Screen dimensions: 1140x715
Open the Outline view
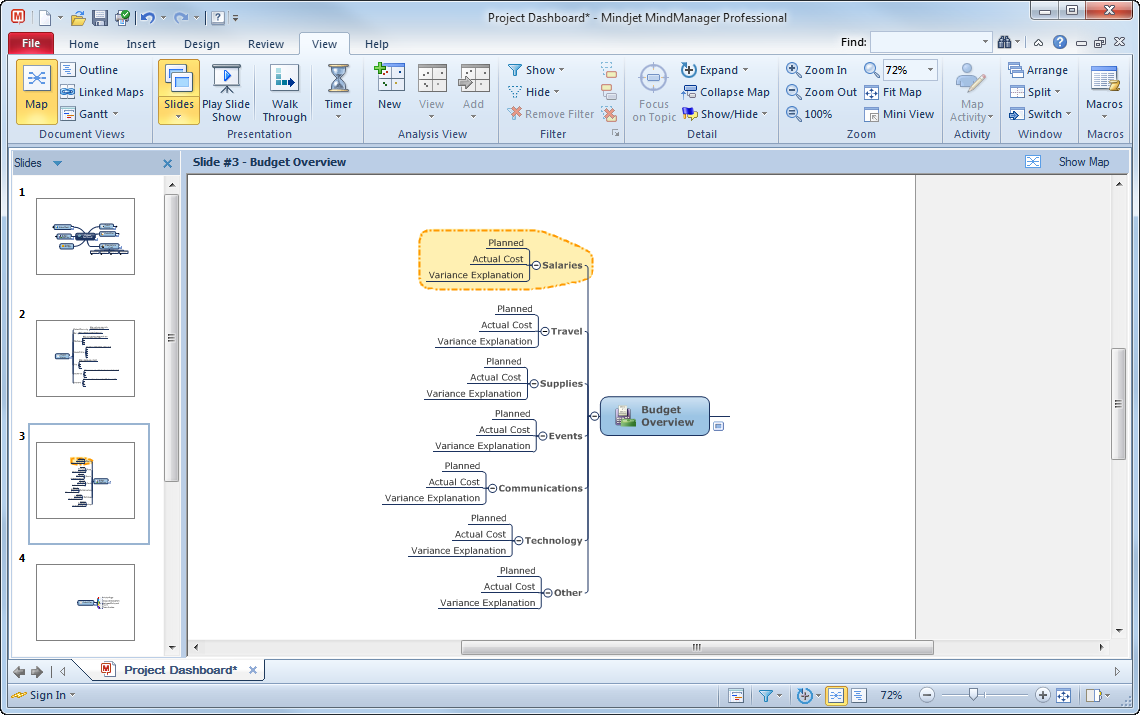[89, 70]
